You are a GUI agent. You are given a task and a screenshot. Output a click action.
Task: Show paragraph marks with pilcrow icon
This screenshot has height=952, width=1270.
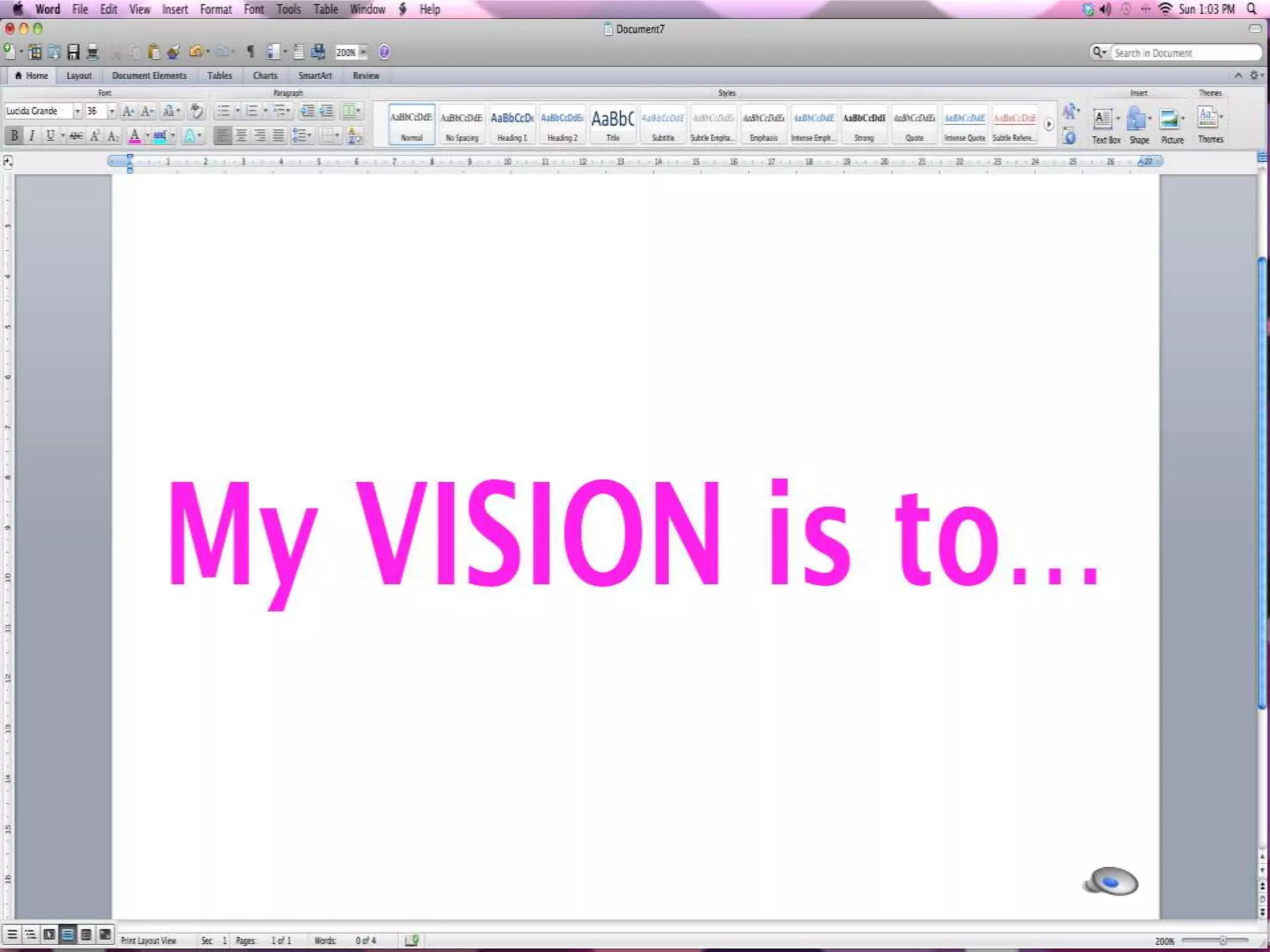coord(251,52)
